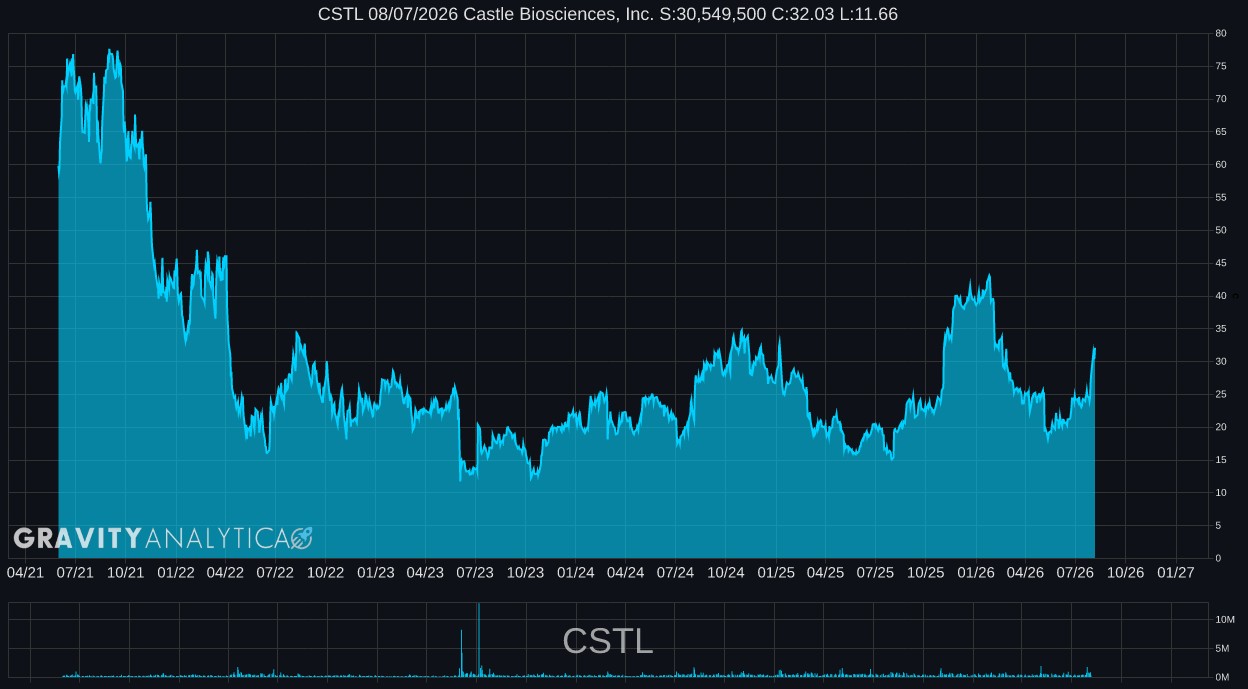Viewport: 1248px width, 689px height.
Task: Click the 04/23 date axis label
Action: (425, 573)
